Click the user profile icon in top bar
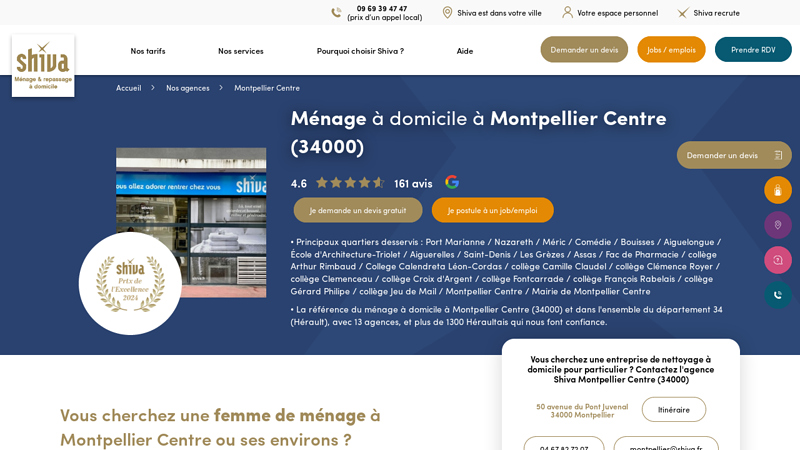 coord(567,12)
